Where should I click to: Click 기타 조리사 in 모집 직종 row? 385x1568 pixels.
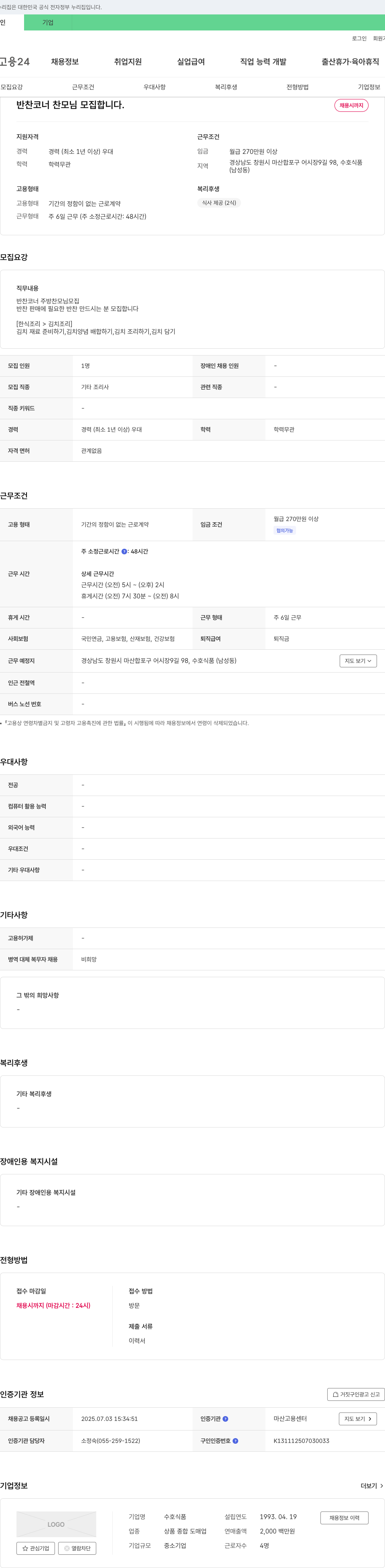pyautogui.click(x=95, y=387)
